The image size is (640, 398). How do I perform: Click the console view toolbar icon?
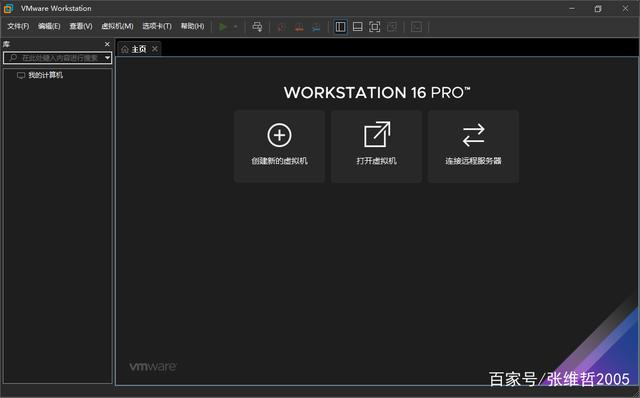[416, 27]
